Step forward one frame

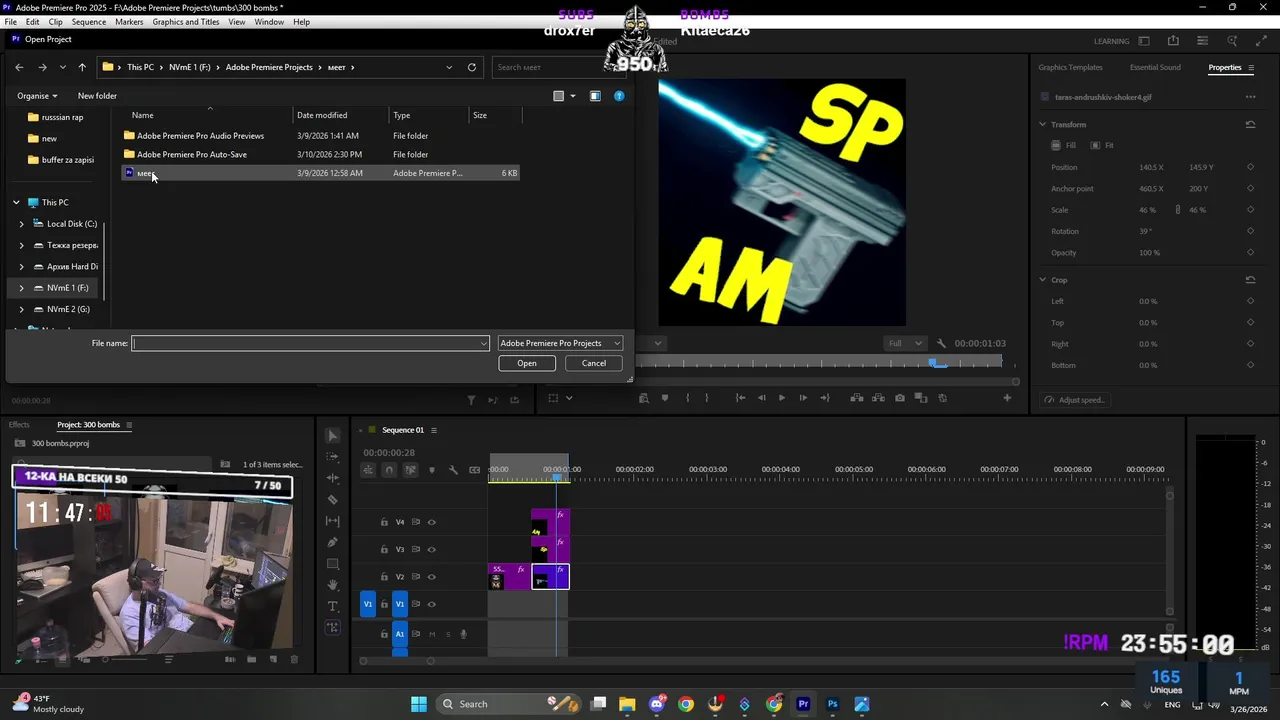click(x=803, y=398)
